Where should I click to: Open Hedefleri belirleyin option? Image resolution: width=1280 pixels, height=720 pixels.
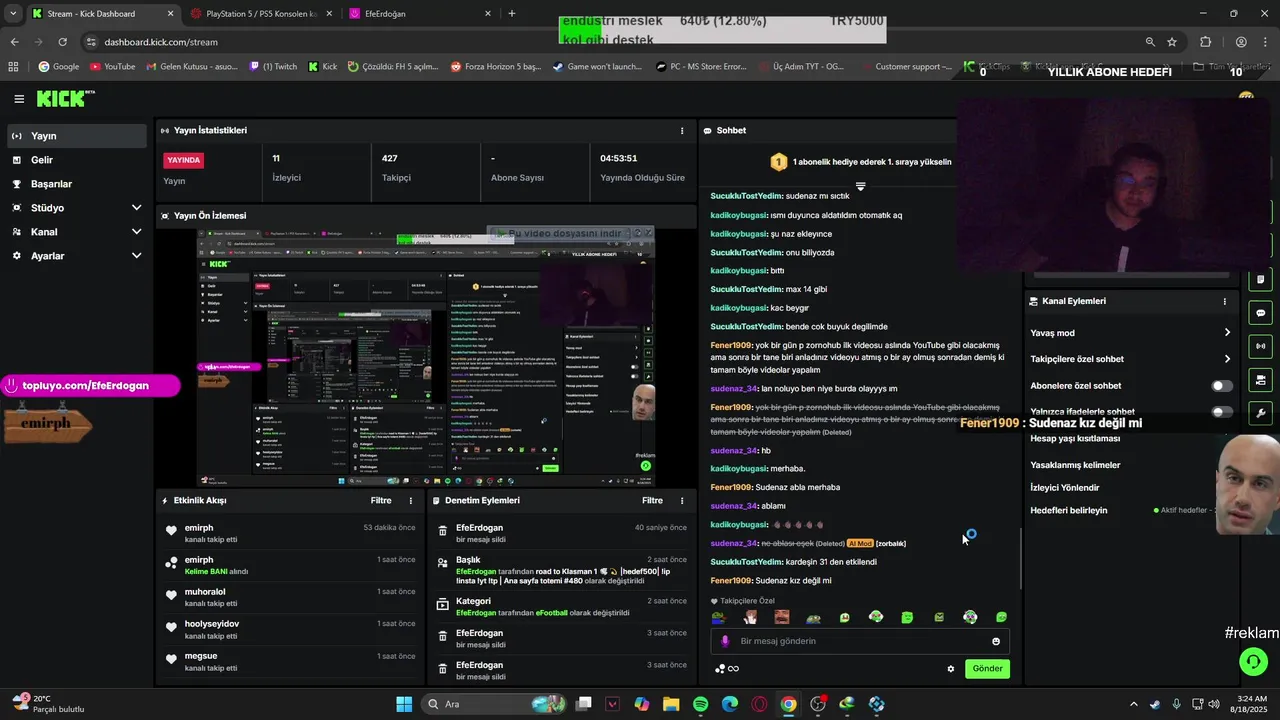(x=1069, y=511)
